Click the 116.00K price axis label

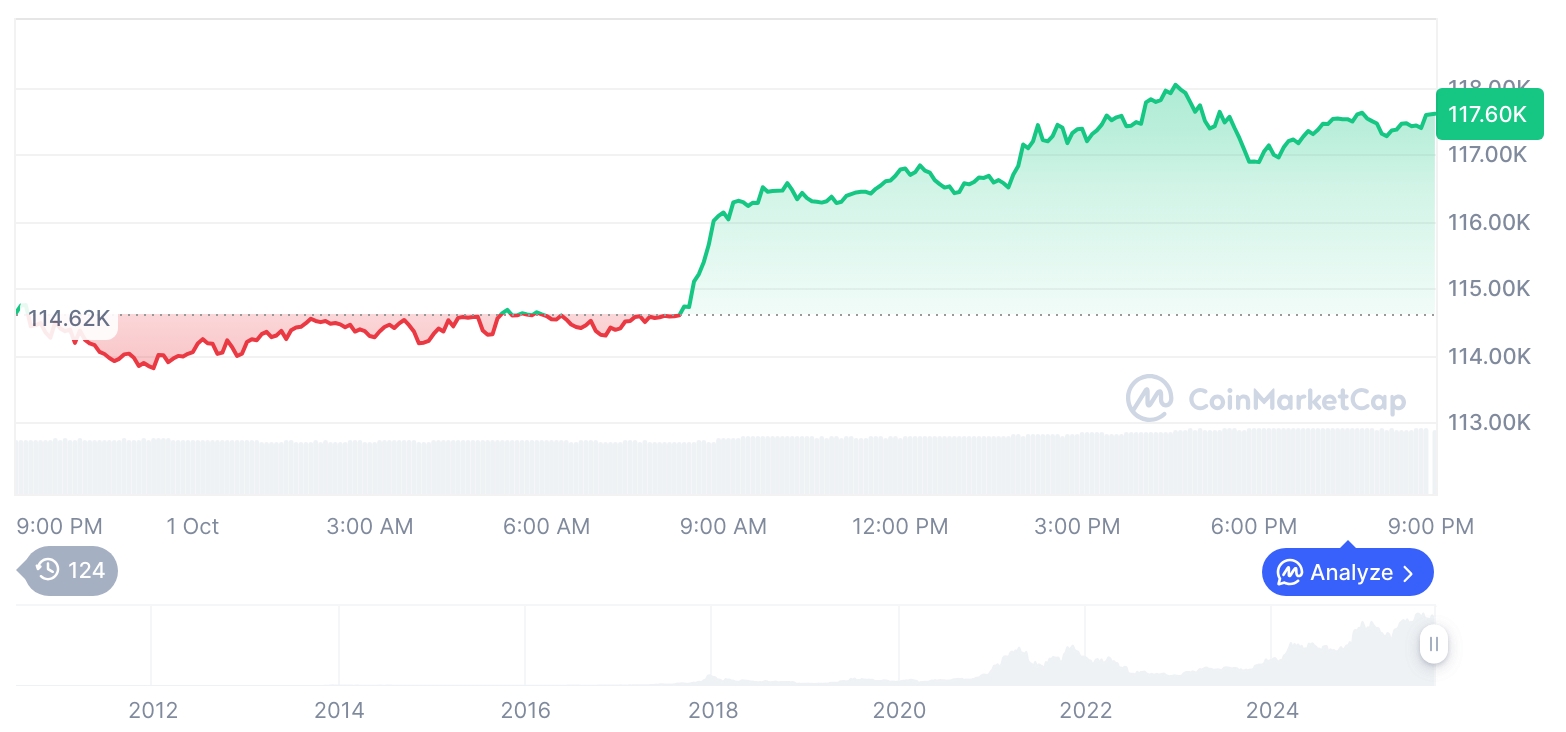1489,222
